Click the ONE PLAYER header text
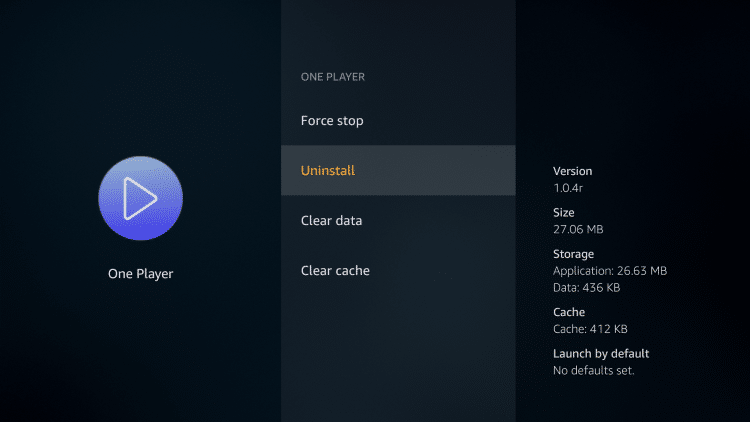 pos(333,77)
